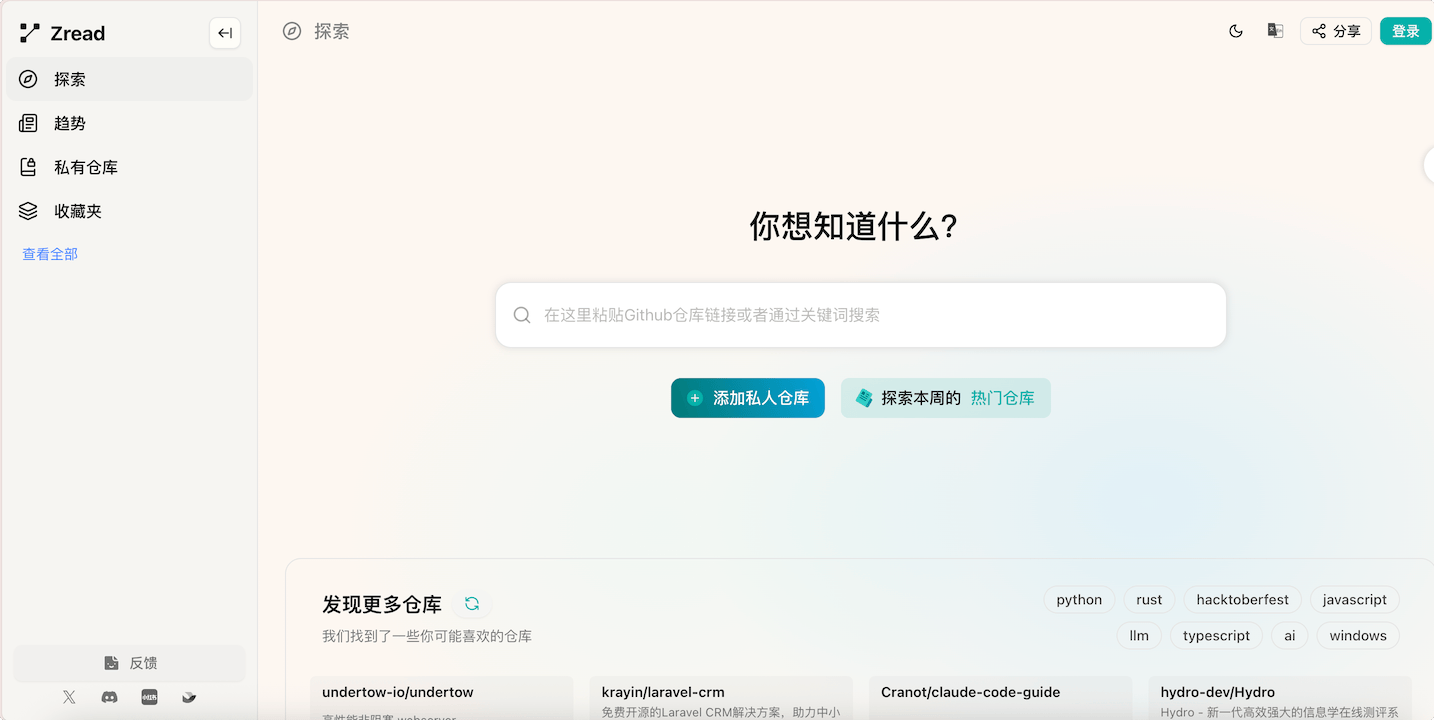
Task: Open the language translate switcher
Action: (x=1275, y=31)
